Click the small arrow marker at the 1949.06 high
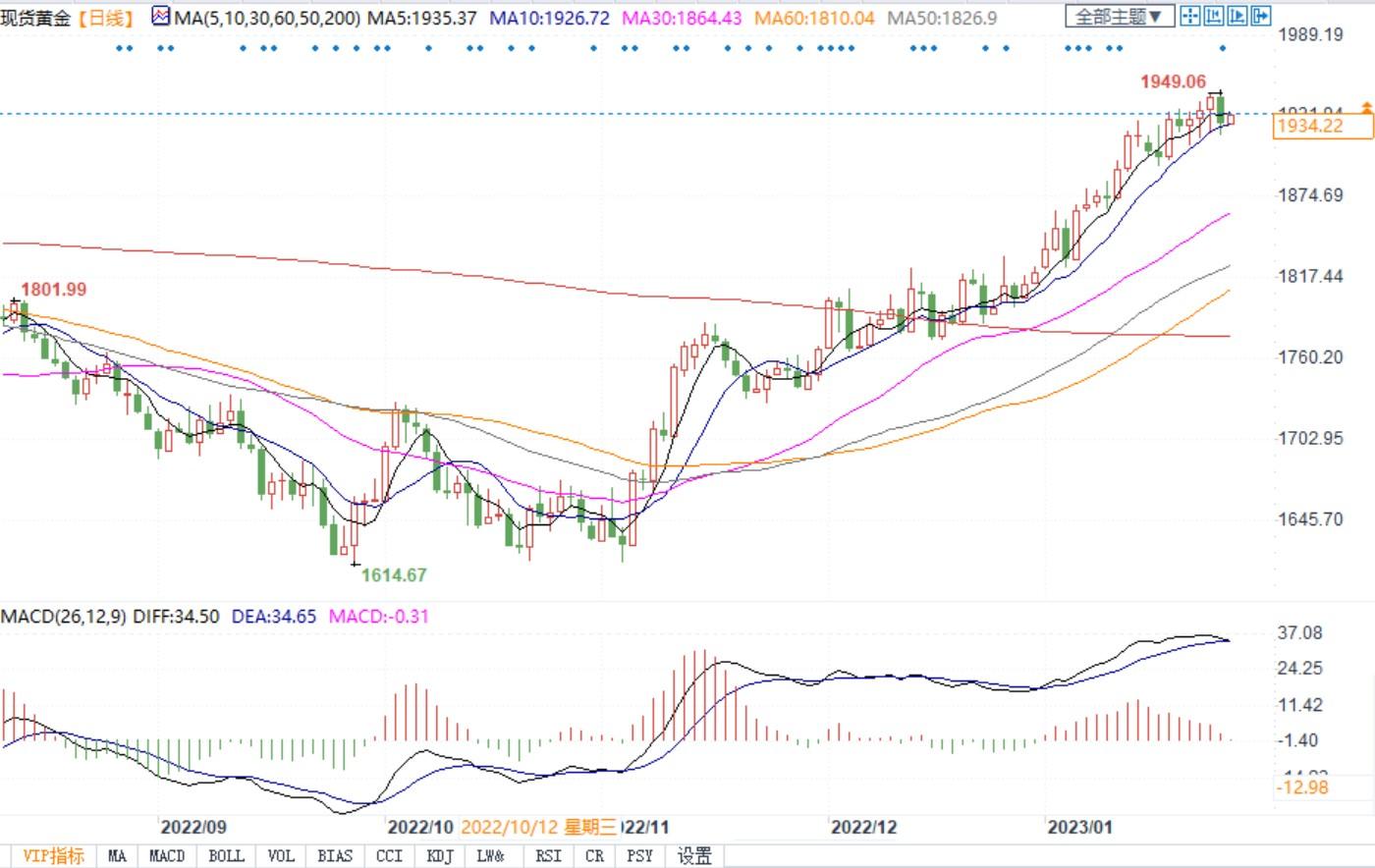The image size is (1375, 868). [1214, 93]
